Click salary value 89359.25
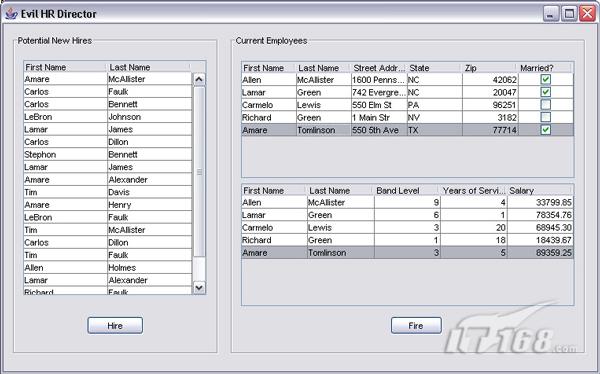600x374 pixels. coord(540,253)
